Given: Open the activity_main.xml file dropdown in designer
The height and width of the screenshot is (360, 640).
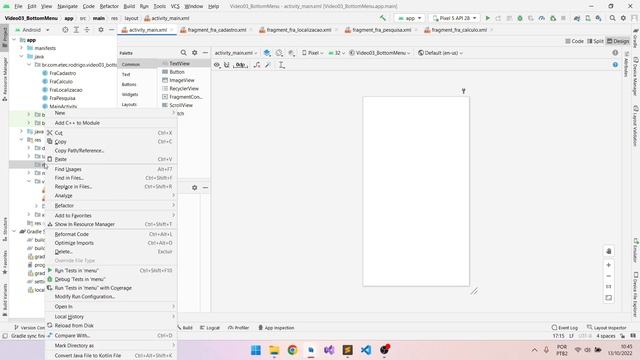Looking at the screenshot, I should point(236,53).
